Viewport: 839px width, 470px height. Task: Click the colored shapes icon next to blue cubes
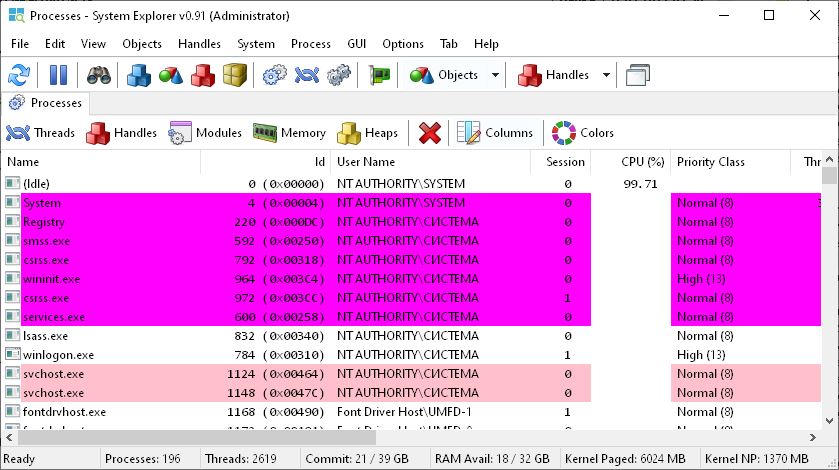[x=171, y=75]
